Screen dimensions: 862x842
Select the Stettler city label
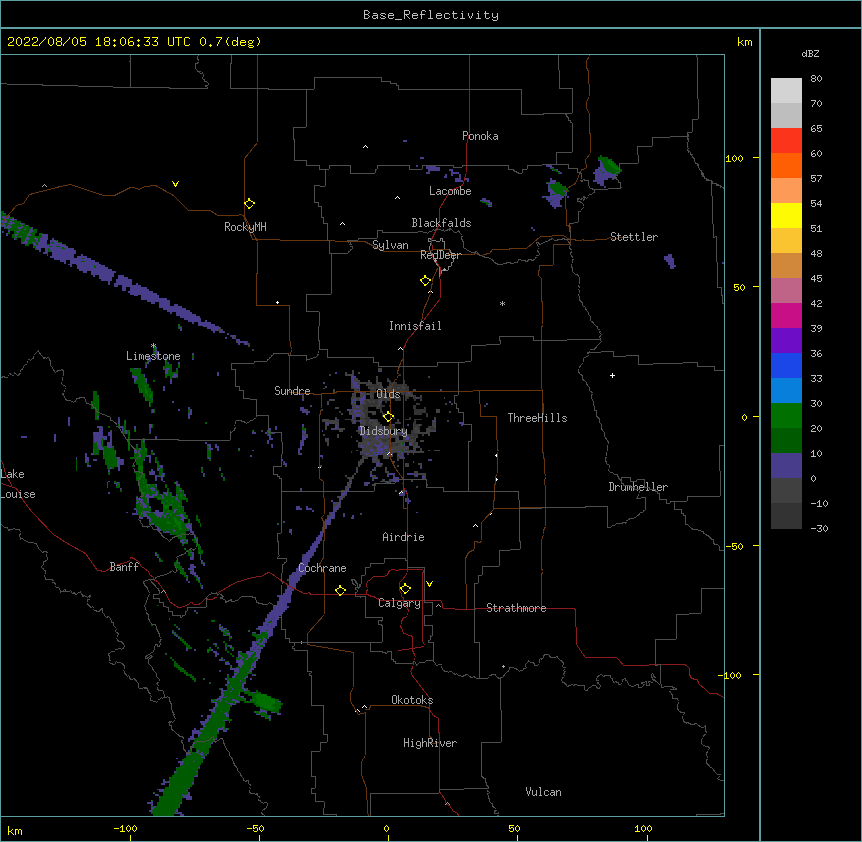pos(634,237)
